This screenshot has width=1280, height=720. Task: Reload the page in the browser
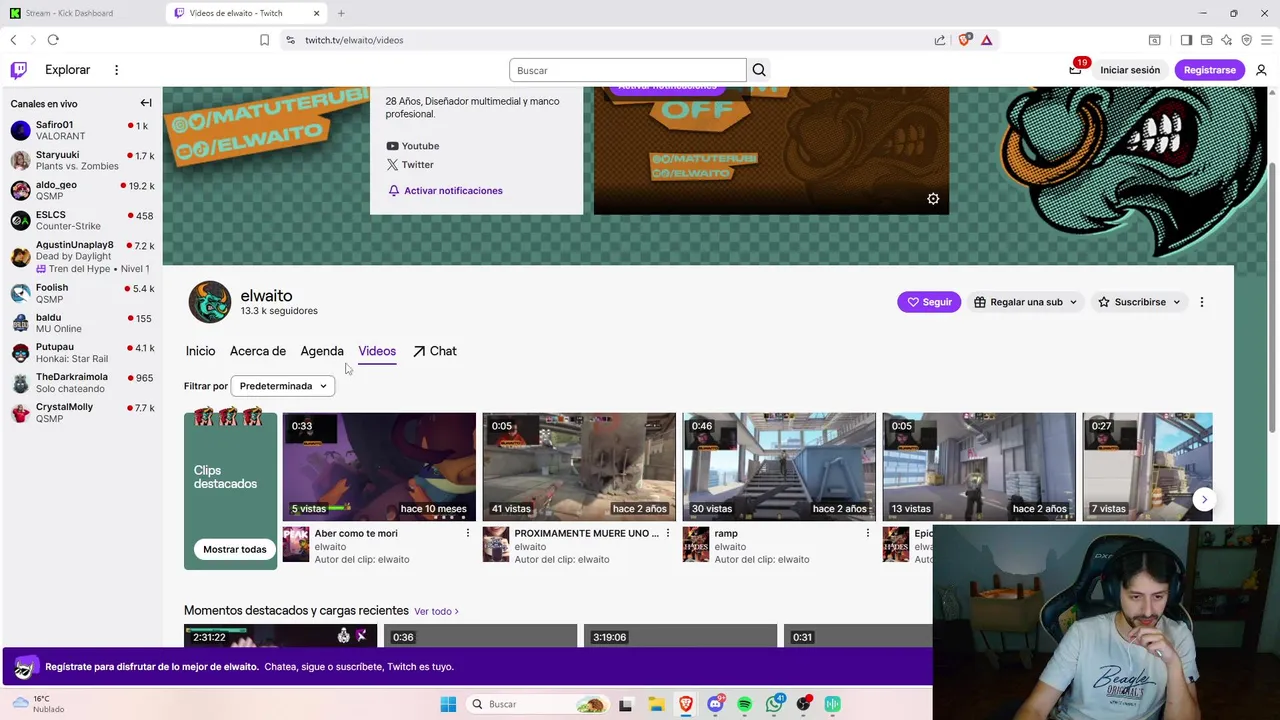pyautogui.click(x=53, y=40)
